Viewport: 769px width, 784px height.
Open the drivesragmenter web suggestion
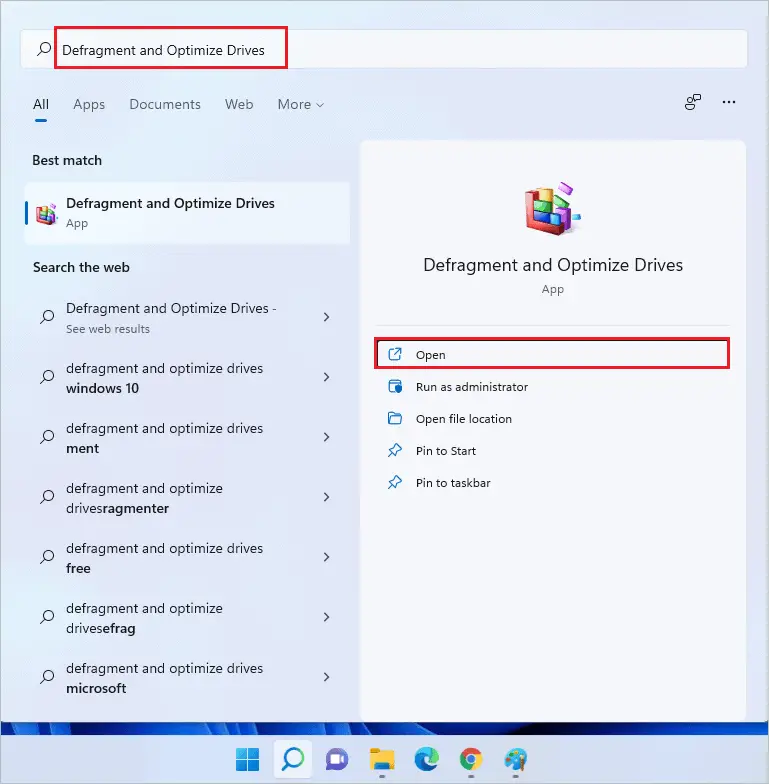click(187, 497)
